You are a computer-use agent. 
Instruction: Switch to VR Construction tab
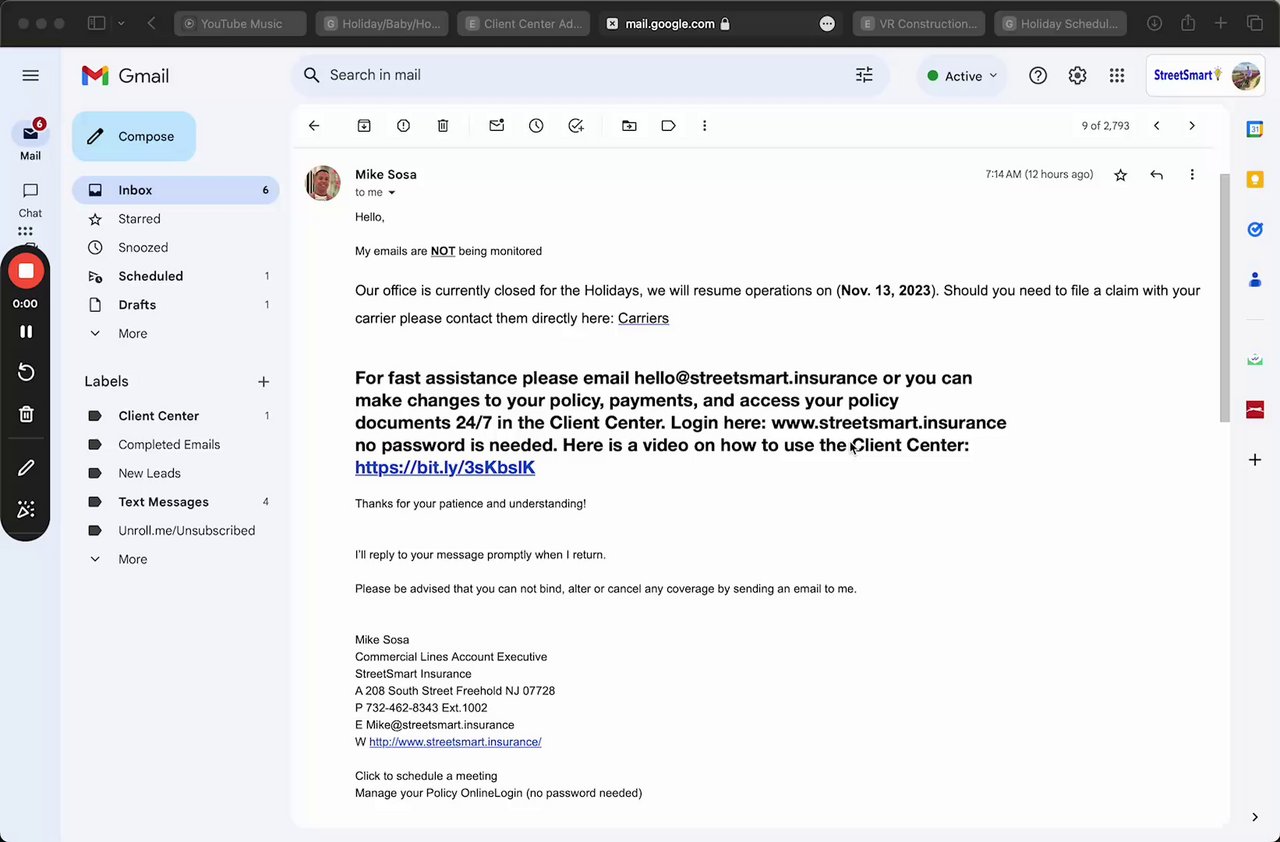[x=919, y=23]
